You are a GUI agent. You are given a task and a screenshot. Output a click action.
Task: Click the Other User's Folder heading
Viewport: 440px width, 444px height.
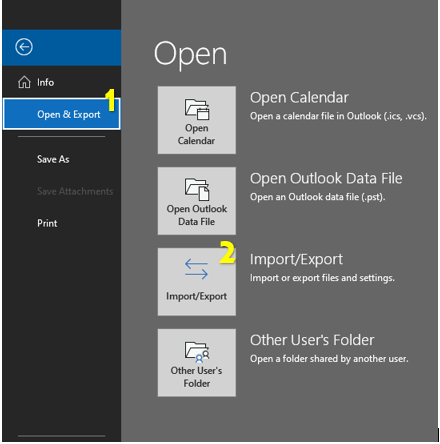pyautogui.click(x=312, y=340)
